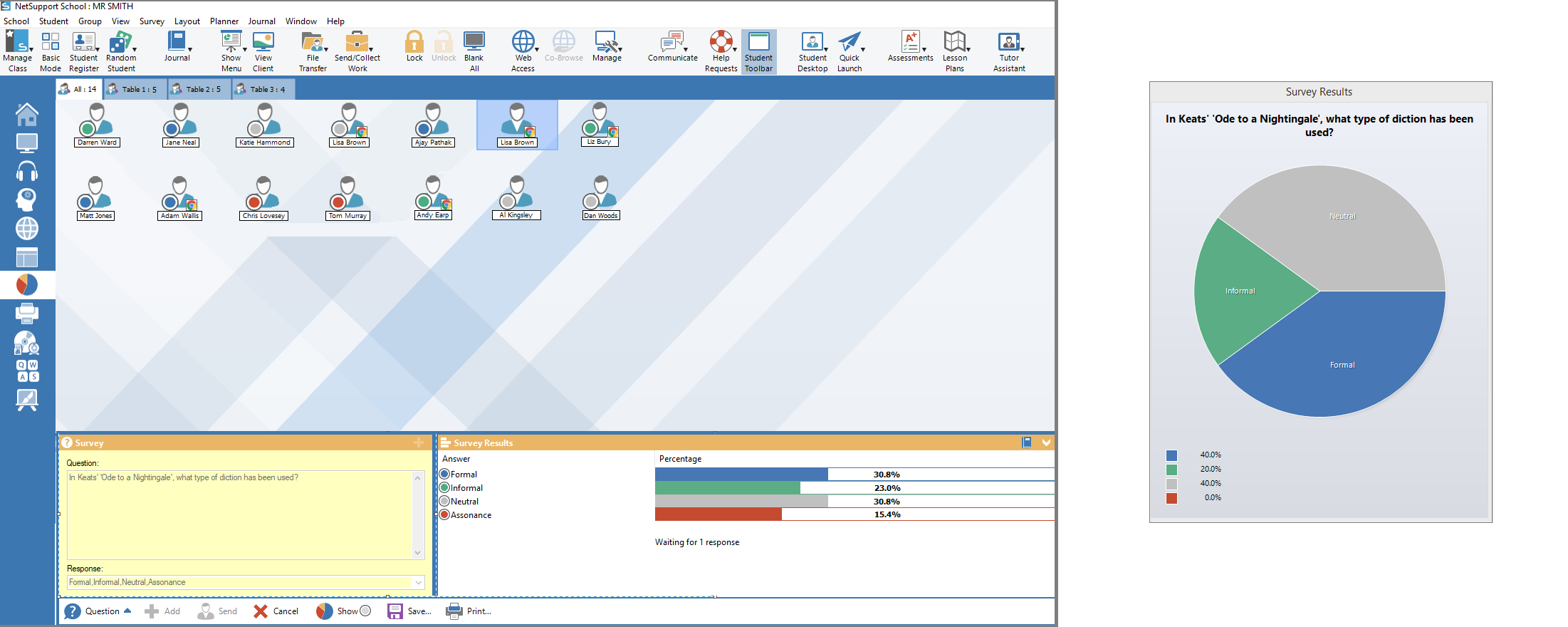Open the Tutor Assistant icon
This screenshot has height=627, width=1568.
coord(1008,43)
